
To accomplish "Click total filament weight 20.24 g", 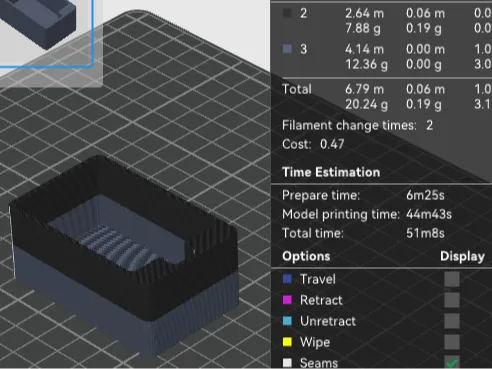I will [x=366, y=105].
